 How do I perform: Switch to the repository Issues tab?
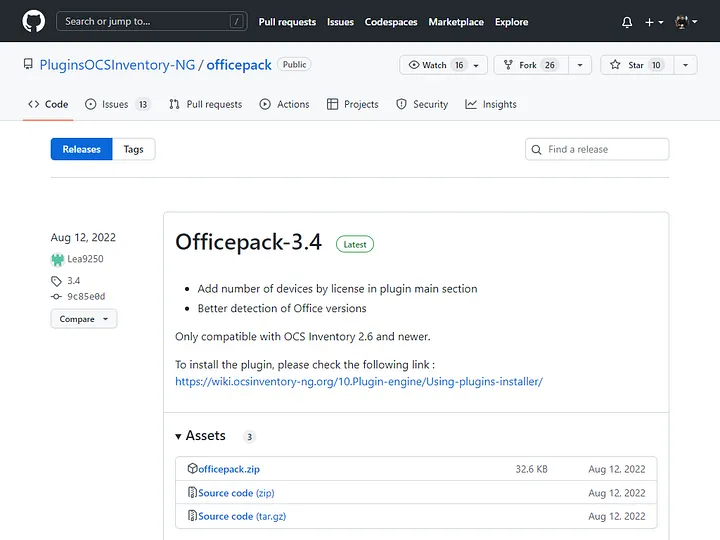point(118,104)
